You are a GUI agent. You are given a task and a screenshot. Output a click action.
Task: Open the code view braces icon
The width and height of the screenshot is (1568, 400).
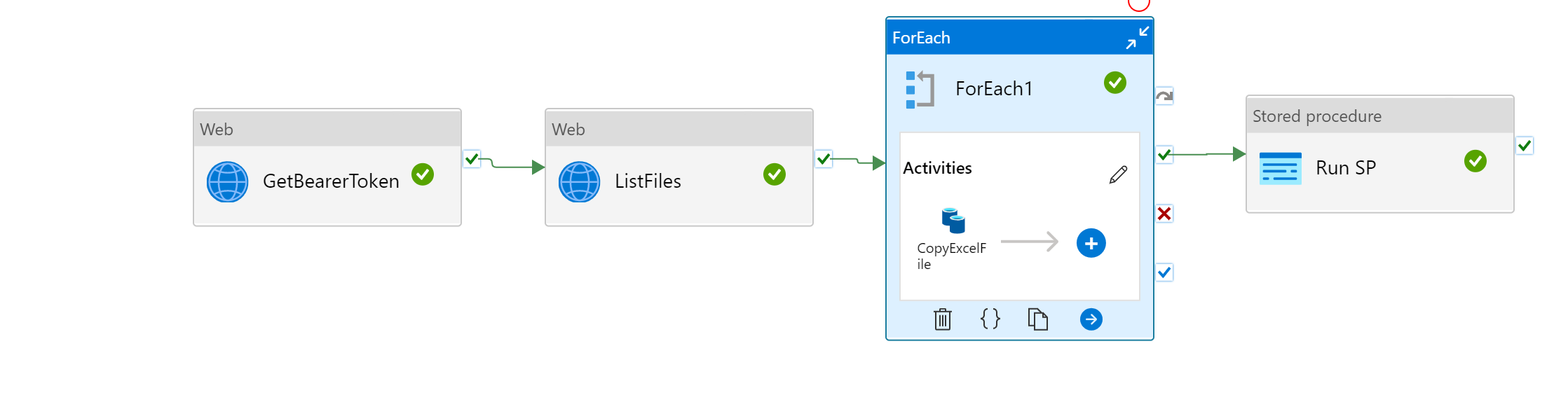[990, 319]
